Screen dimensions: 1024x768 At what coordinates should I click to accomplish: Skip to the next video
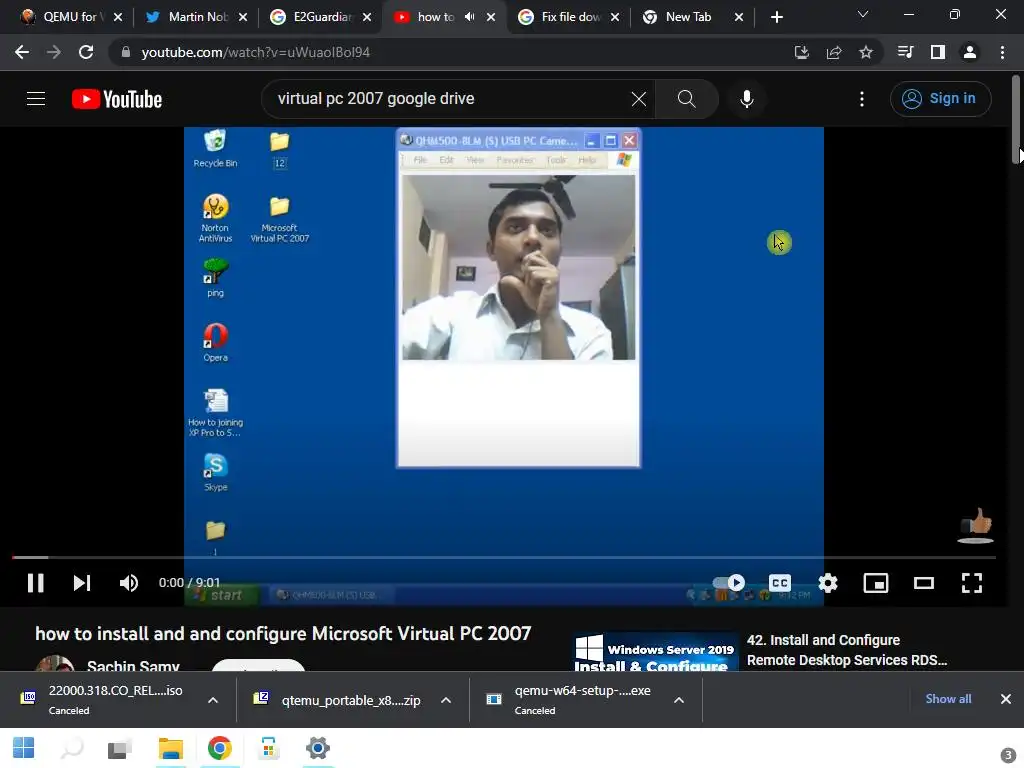click(82, 583)
